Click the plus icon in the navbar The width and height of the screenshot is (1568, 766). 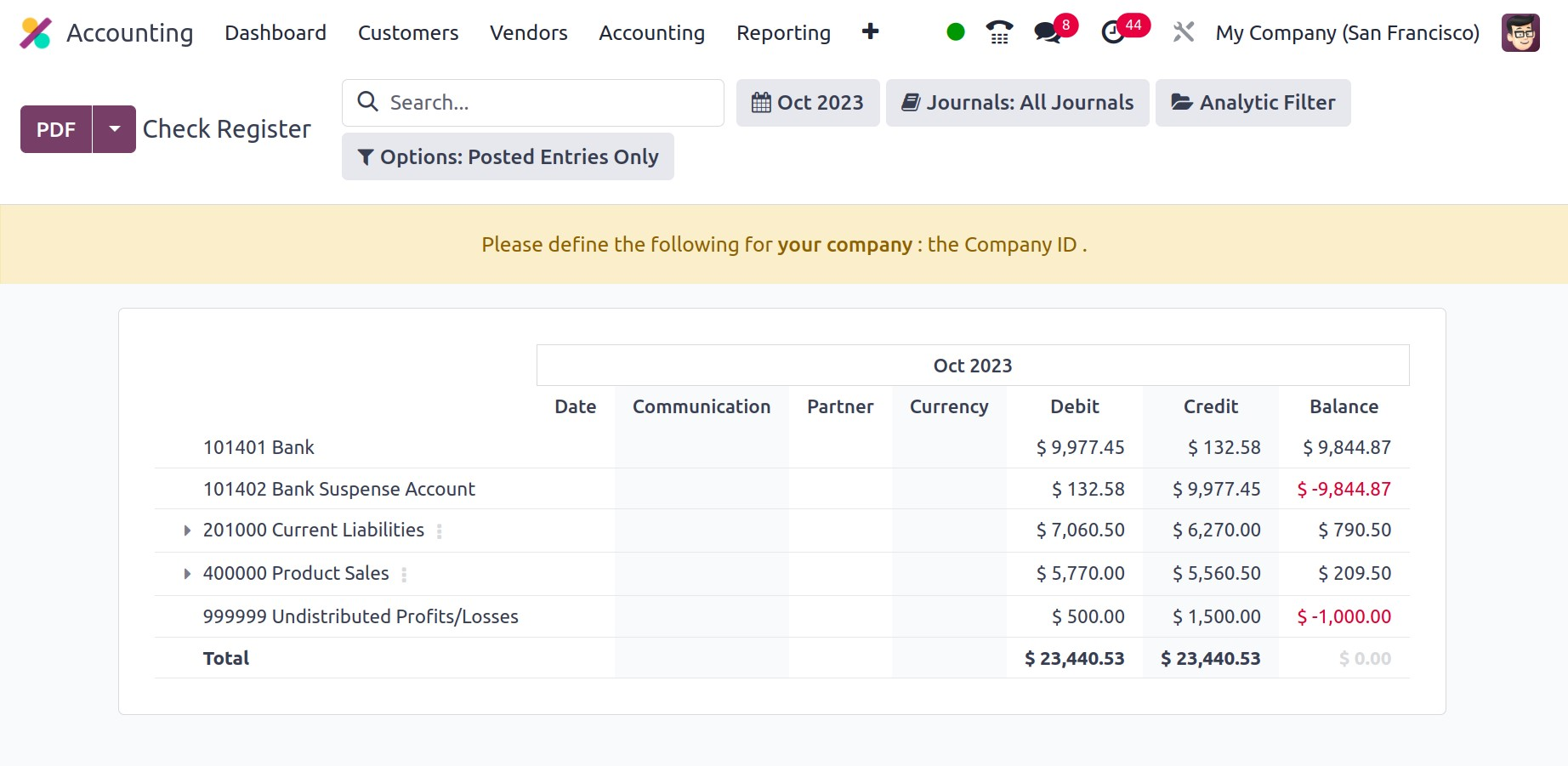coord(870,32)
